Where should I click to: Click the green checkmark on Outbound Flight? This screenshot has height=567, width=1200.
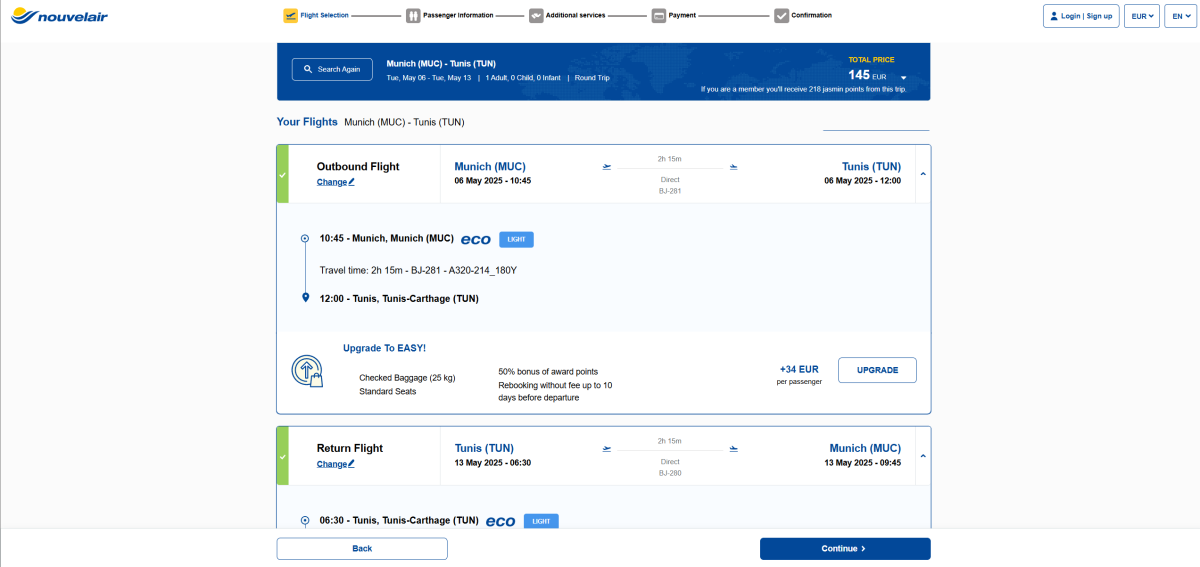click(x=282, y=174)
